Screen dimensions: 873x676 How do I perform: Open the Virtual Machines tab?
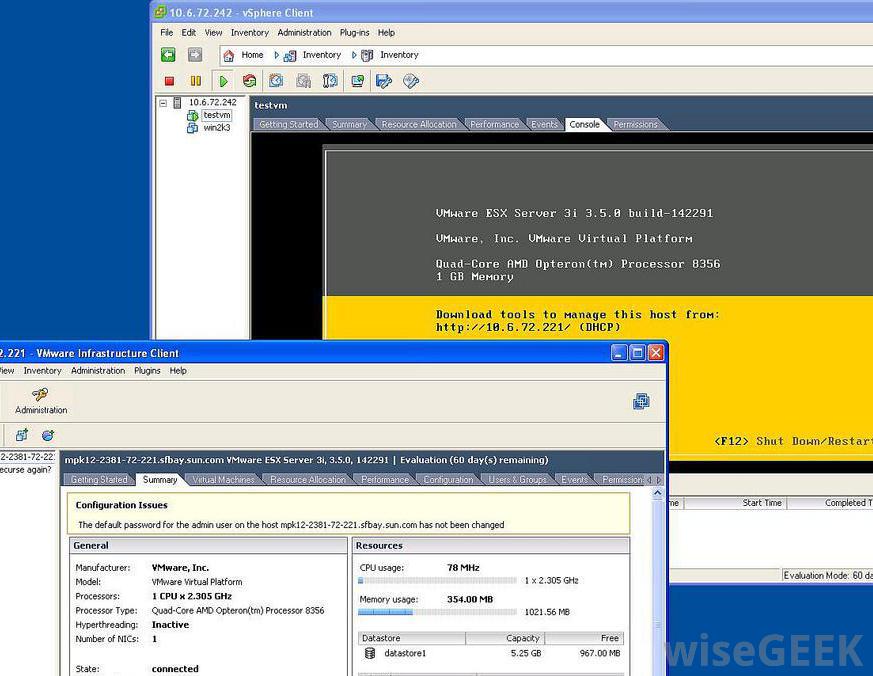[x=223, y=480]
